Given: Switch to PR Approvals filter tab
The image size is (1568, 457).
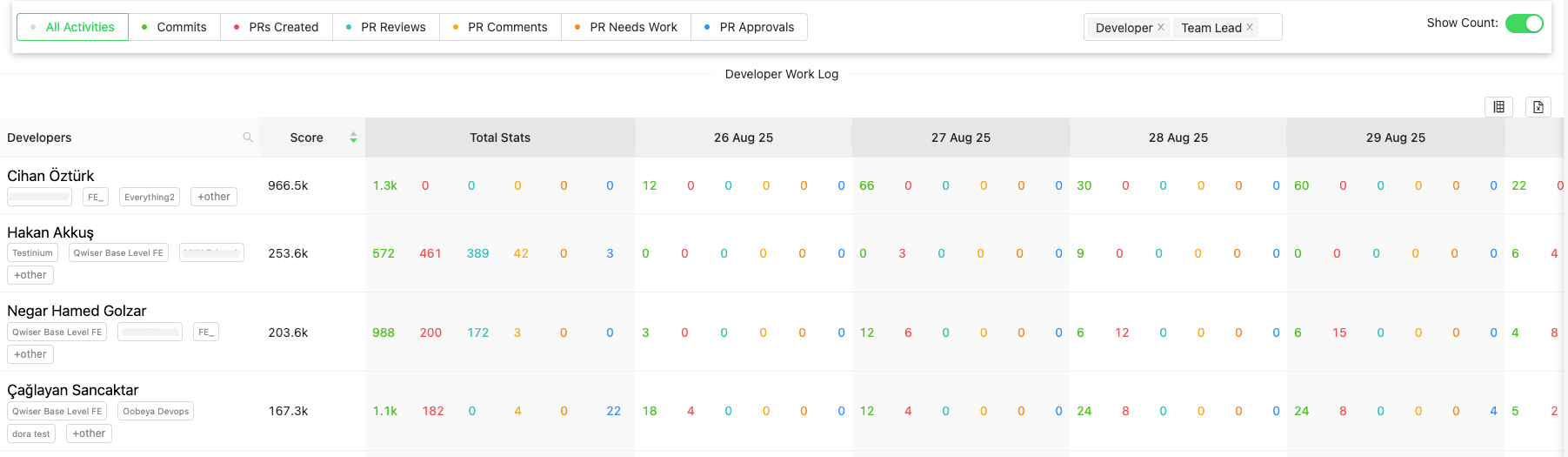Looking at the screenshot, I should pos(749,27).
